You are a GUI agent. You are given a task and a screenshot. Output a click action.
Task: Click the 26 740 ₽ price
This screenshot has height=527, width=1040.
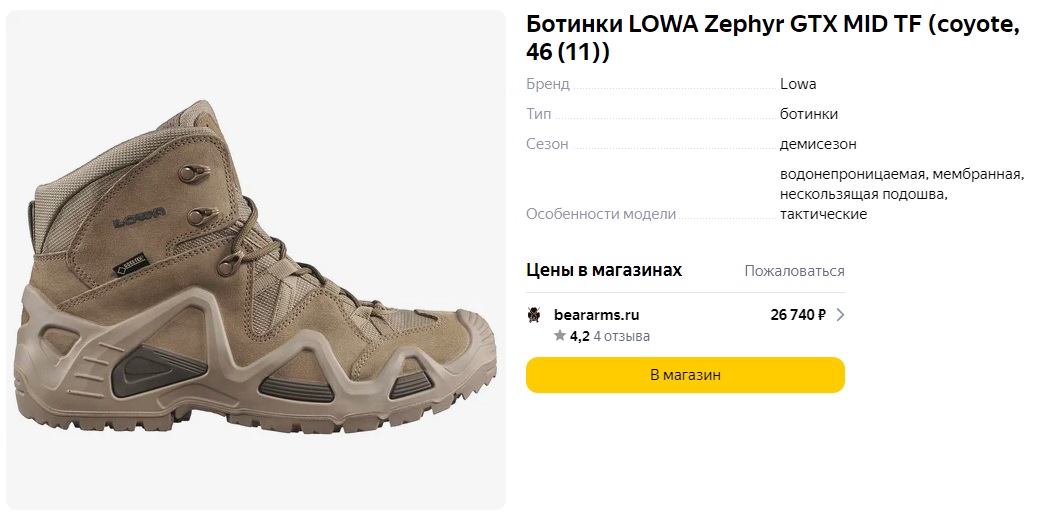coord(798,315)
